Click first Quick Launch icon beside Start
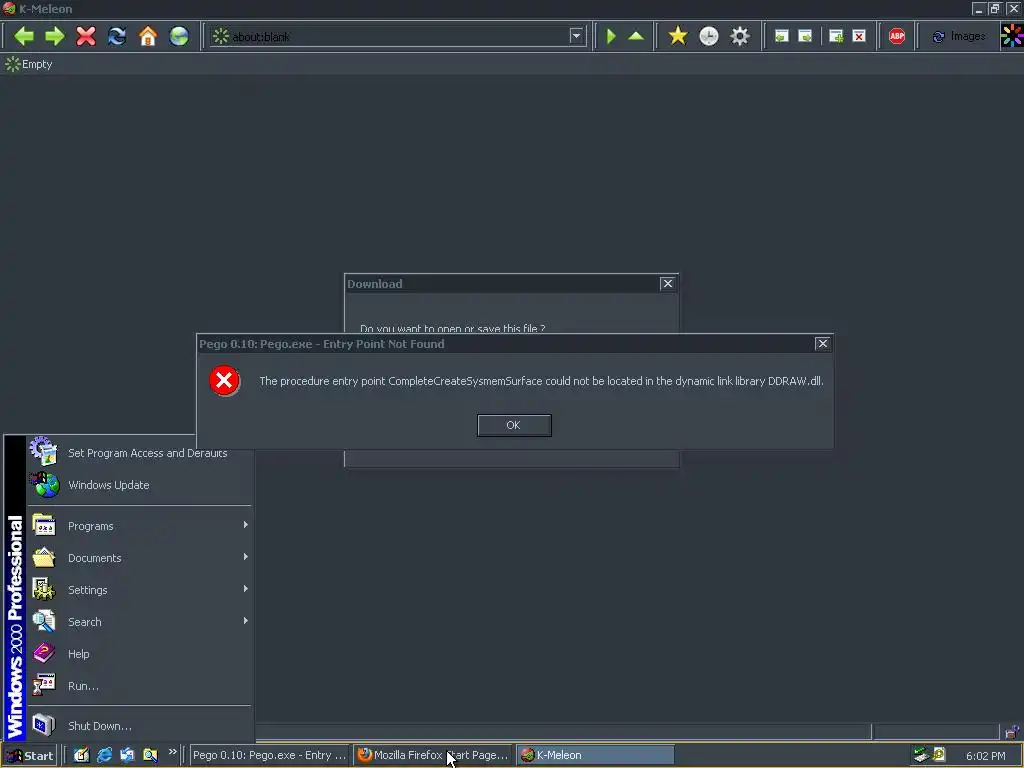 coord(81,755)
